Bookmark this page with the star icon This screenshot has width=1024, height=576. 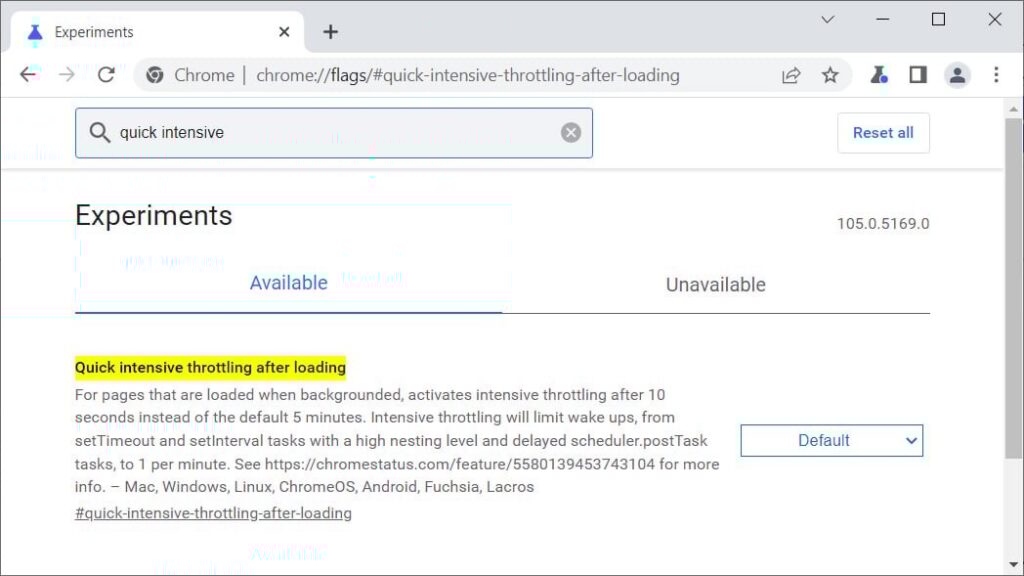(x=830, y=74)
